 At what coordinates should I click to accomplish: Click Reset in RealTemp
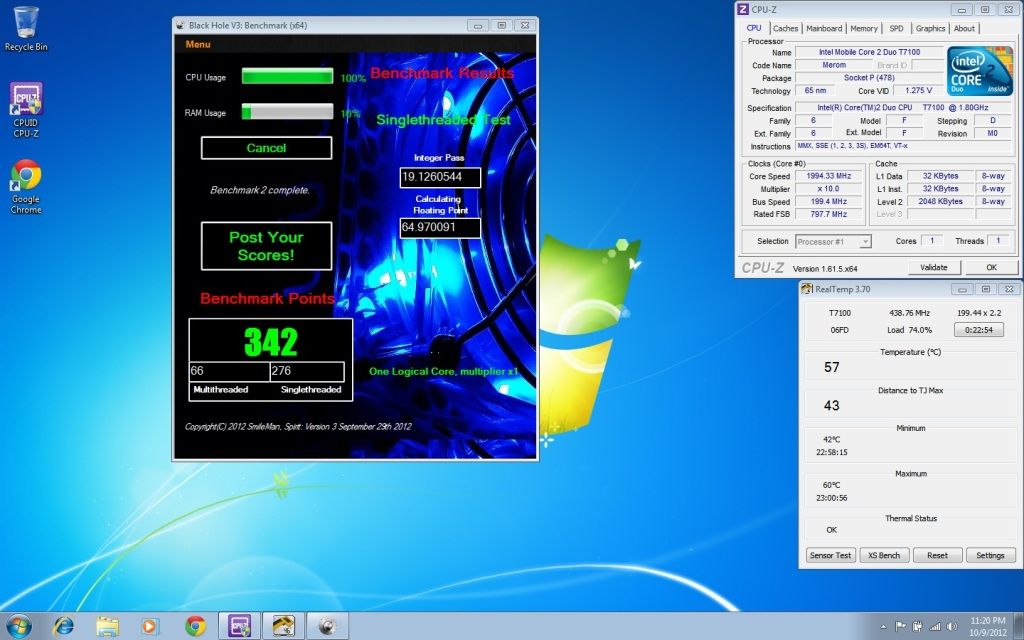point(937,555)
